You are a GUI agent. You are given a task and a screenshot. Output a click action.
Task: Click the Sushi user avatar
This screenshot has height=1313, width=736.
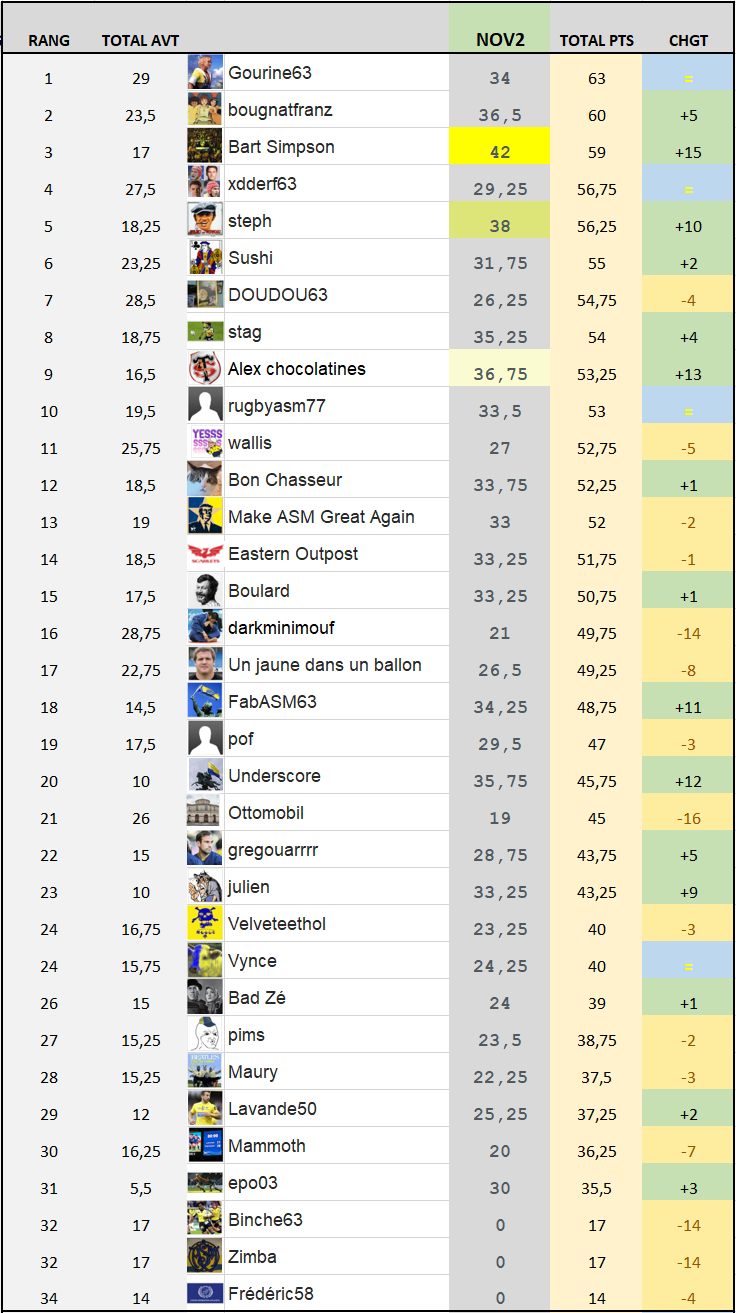[205, 258]
